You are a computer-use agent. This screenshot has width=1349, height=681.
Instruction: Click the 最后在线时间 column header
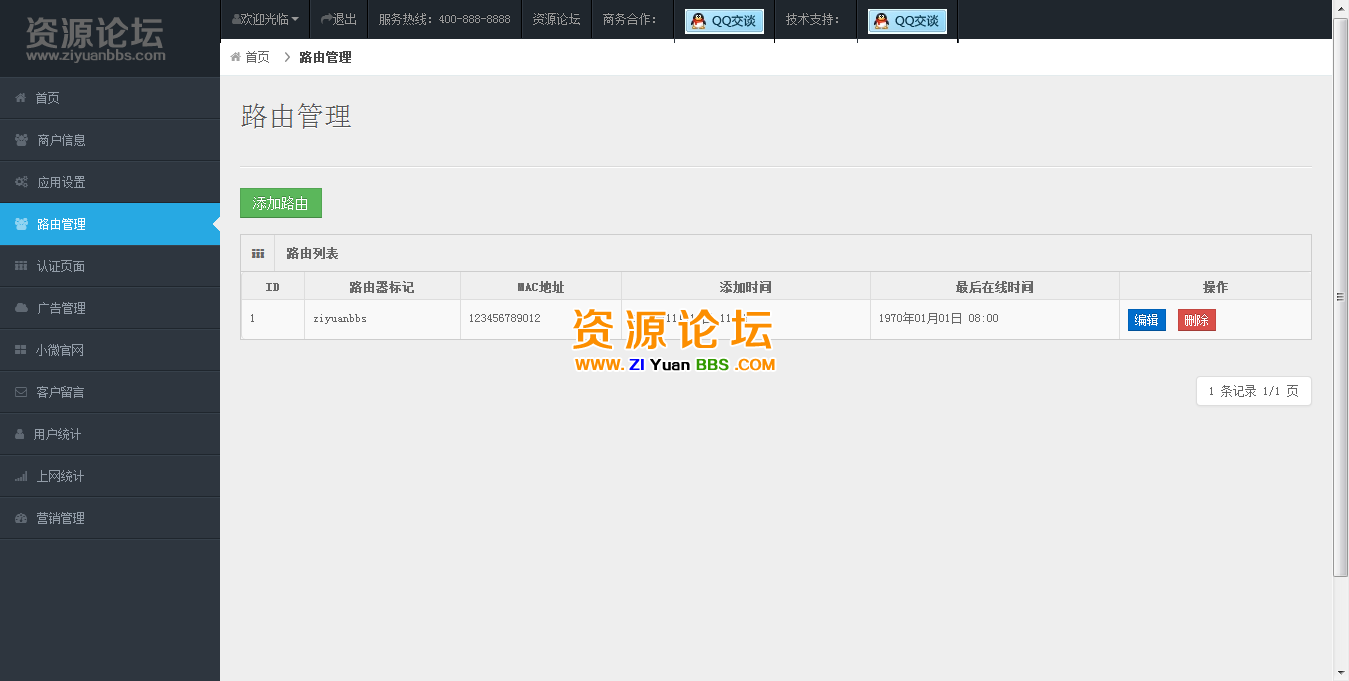click(x=995, y=287)
